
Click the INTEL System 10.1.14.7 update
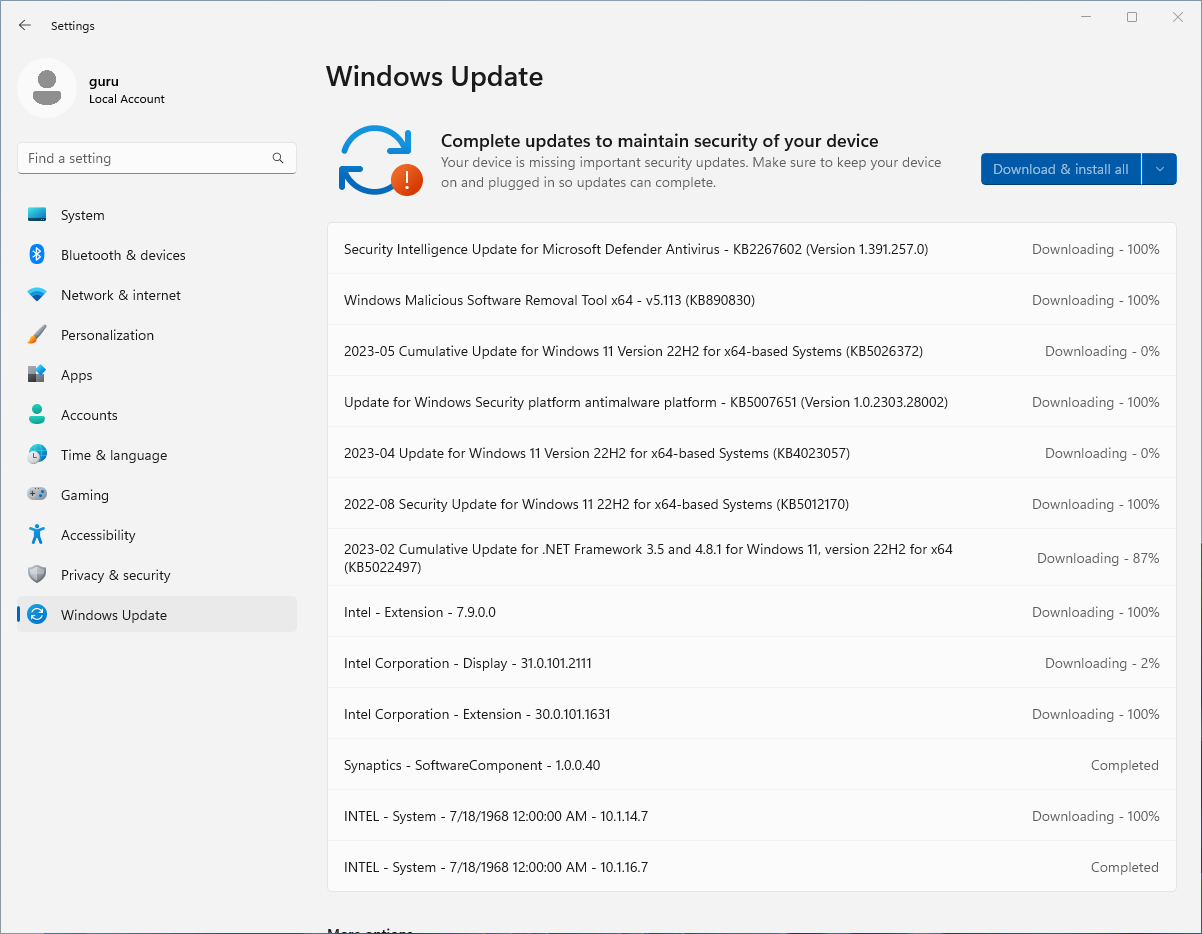752,816
